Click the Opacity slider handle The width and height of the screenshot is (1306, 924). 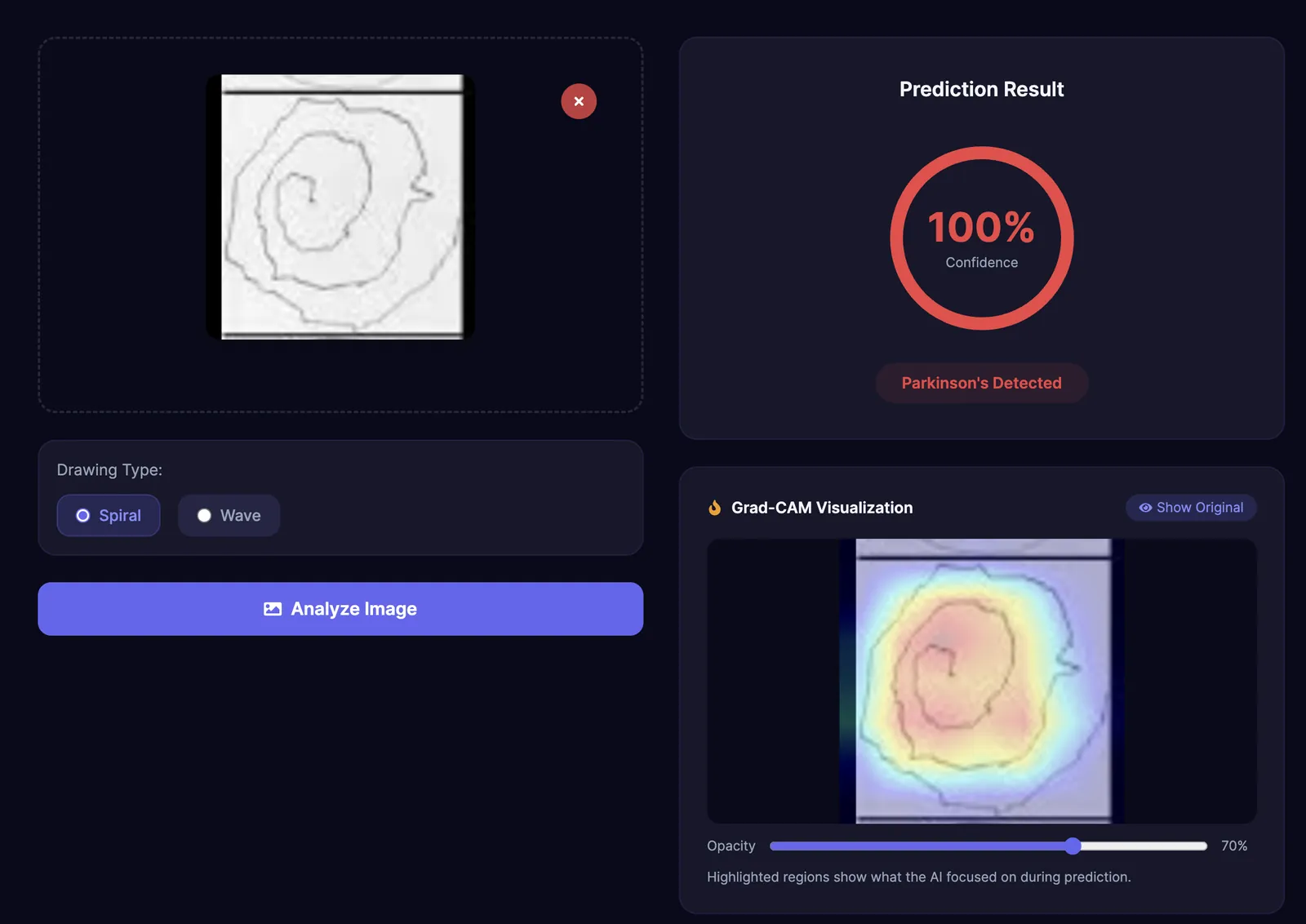[1073, 846]
